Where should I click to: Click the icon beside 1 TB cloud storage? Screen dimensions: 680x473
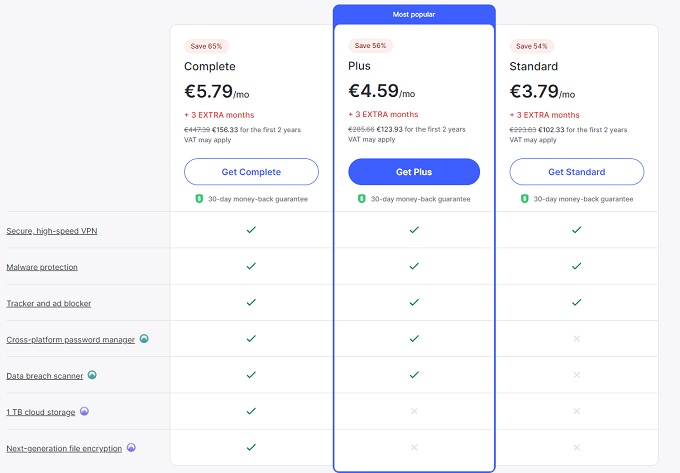tap(84, 411)
